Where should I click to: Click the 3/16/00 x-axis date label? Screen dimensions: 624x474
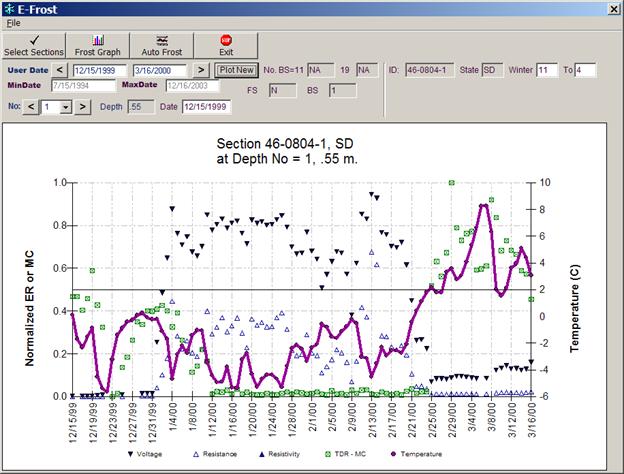point(532,420)
